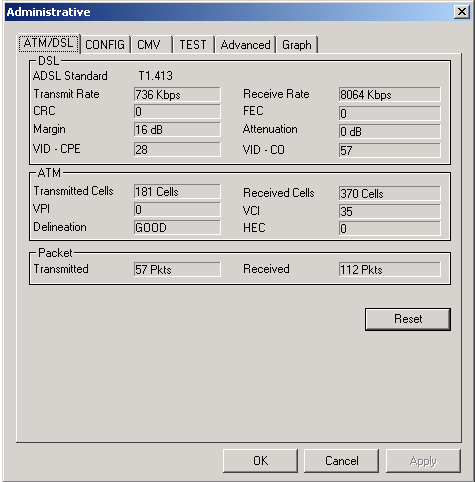Click the Cancel button
475x482 pixels.
coord(342,461)
